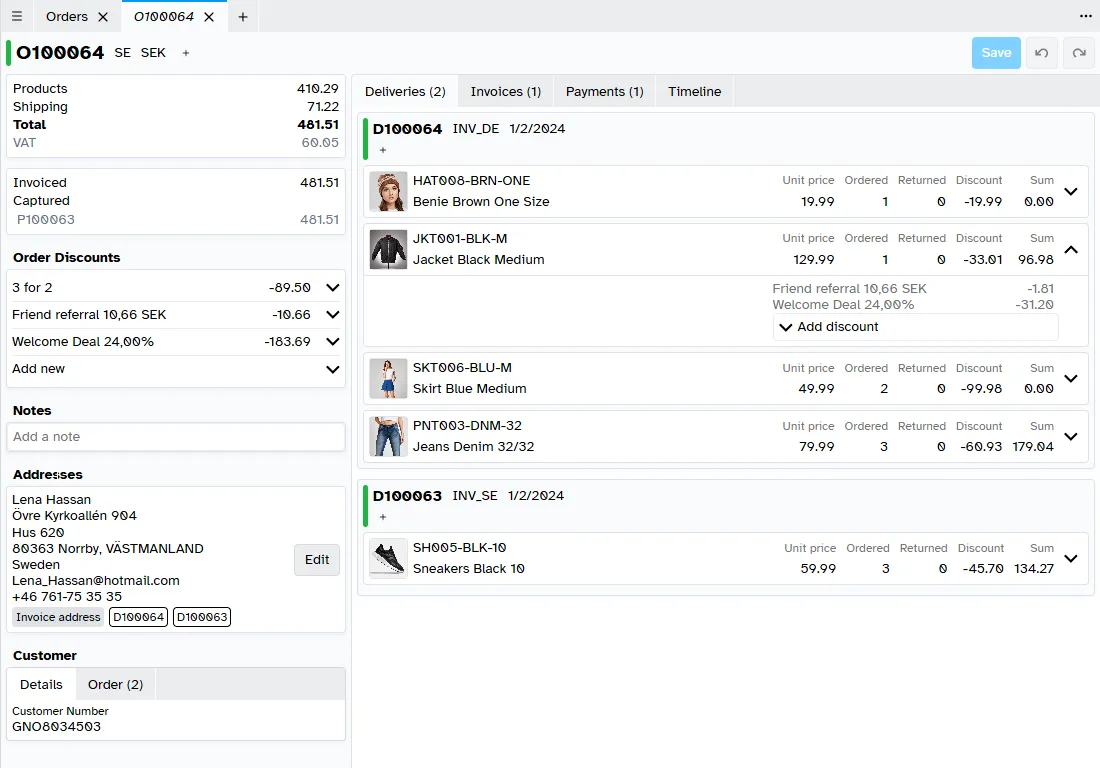Image resolution: width=1100 pixels, height=768 pixels.
Task: Click the Add a note field
Action: click(x=176, y=437)
